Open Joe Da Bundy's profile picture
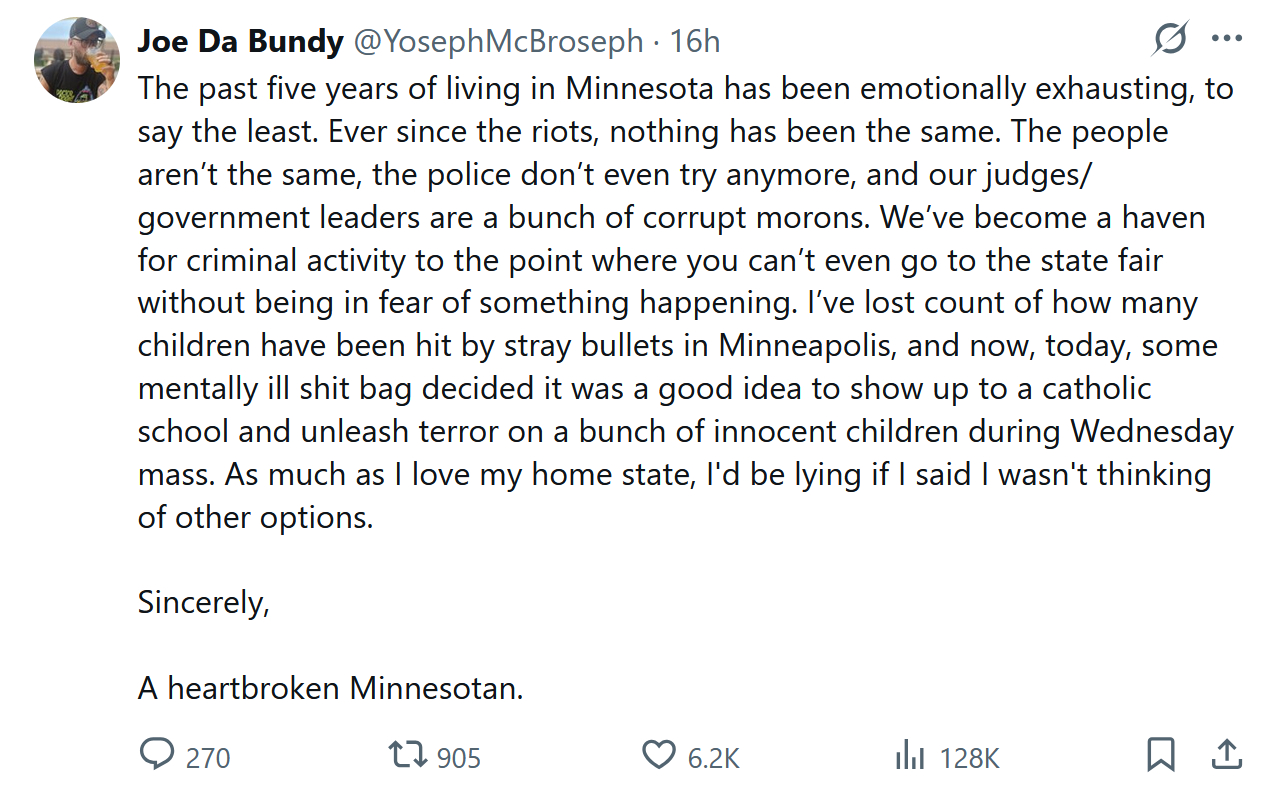 pos(77,60)
